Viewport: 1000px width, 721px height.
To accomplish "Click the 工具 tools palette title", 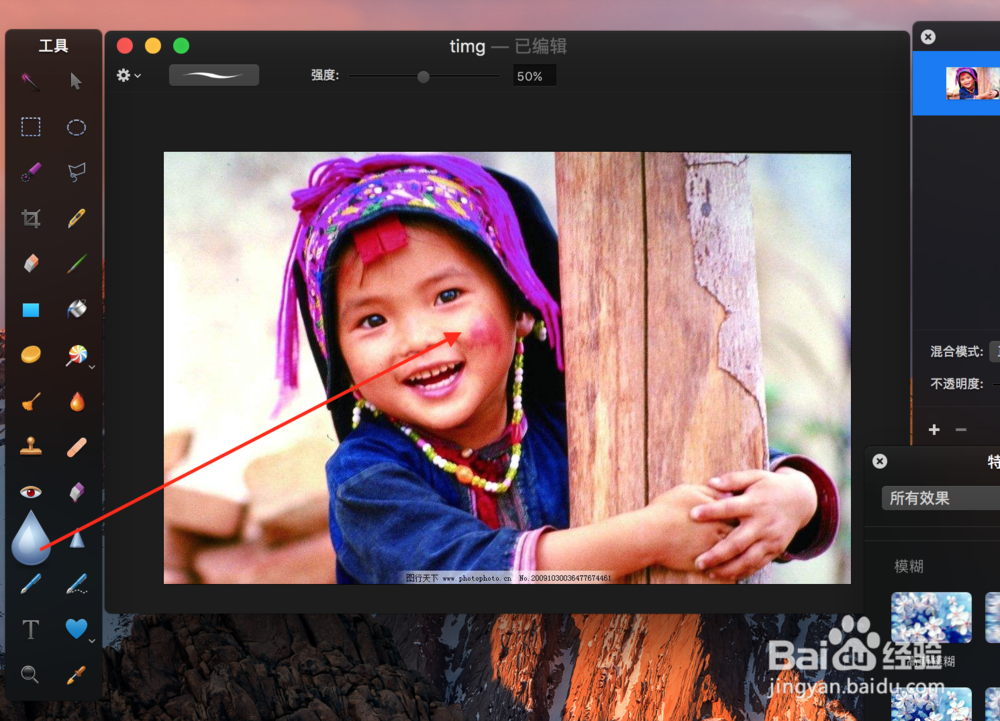I will pos(54,46).
